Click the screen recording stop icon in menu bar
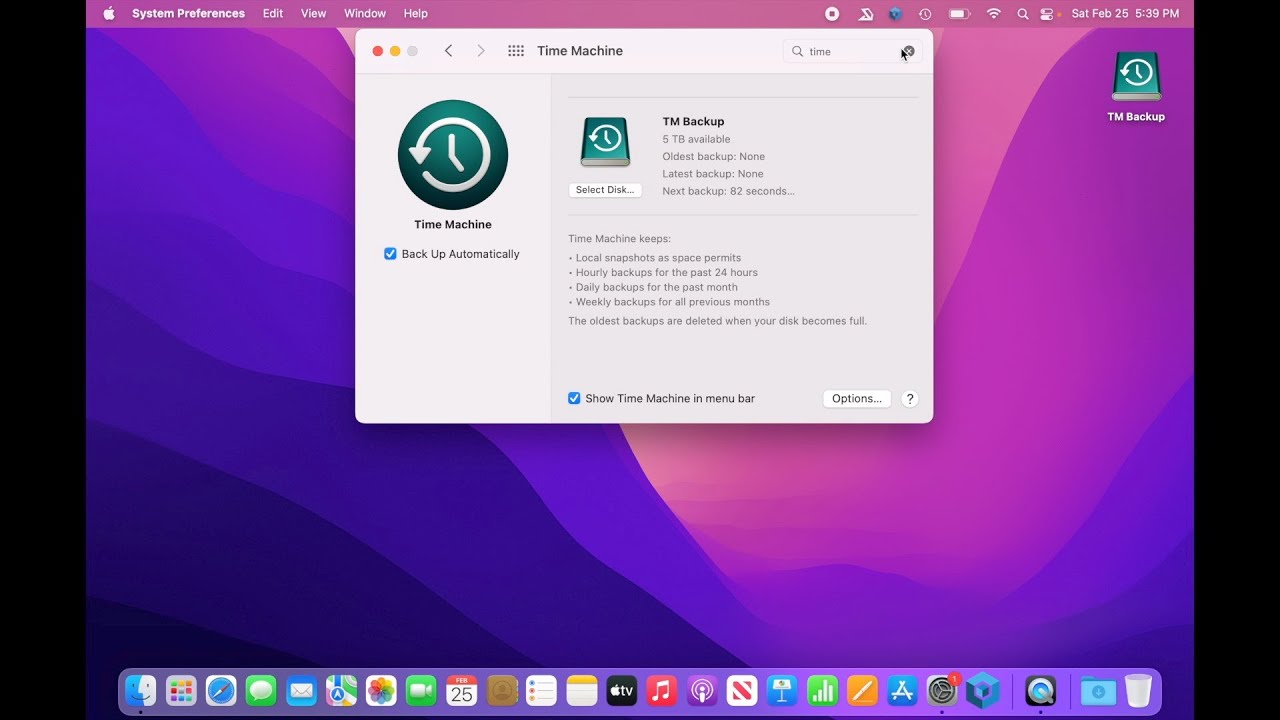This screenshot has width=1280, height=720. 832,13
